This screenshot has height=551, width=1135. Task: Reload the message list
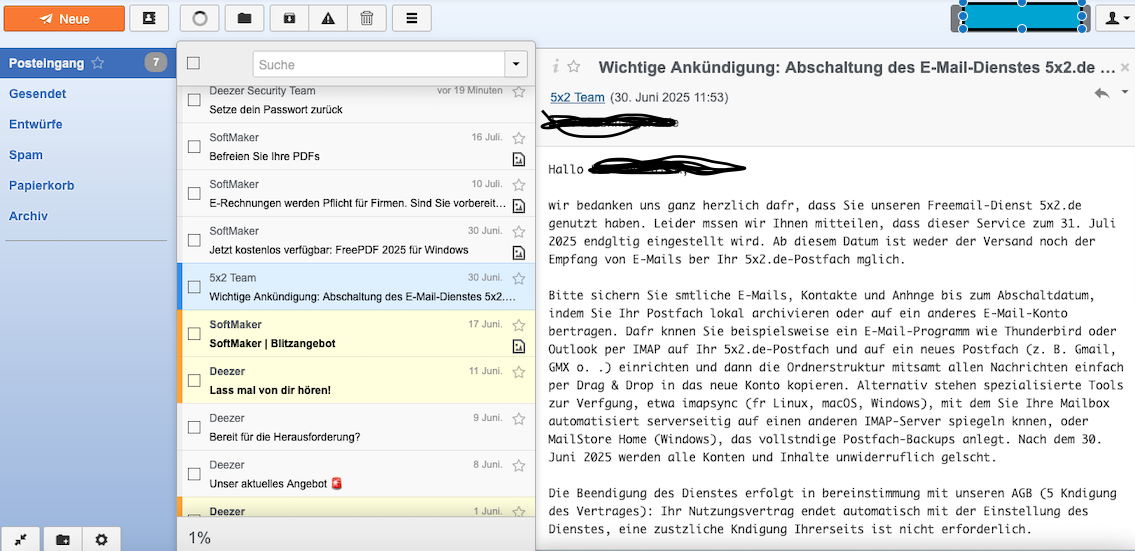pyautogui.click(x=199, y=18)
